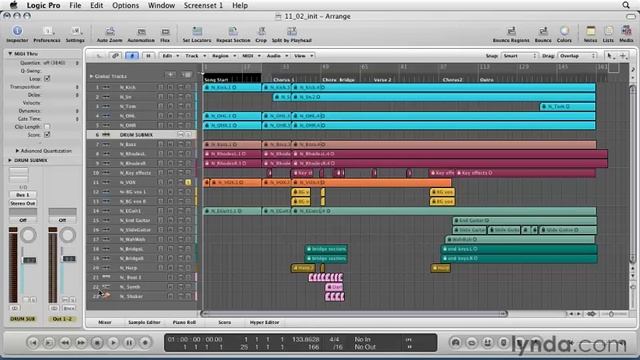Click the DRUM SUB channel volume fader
The height and width of the screenshot is (360, 640).
point(29,260)
